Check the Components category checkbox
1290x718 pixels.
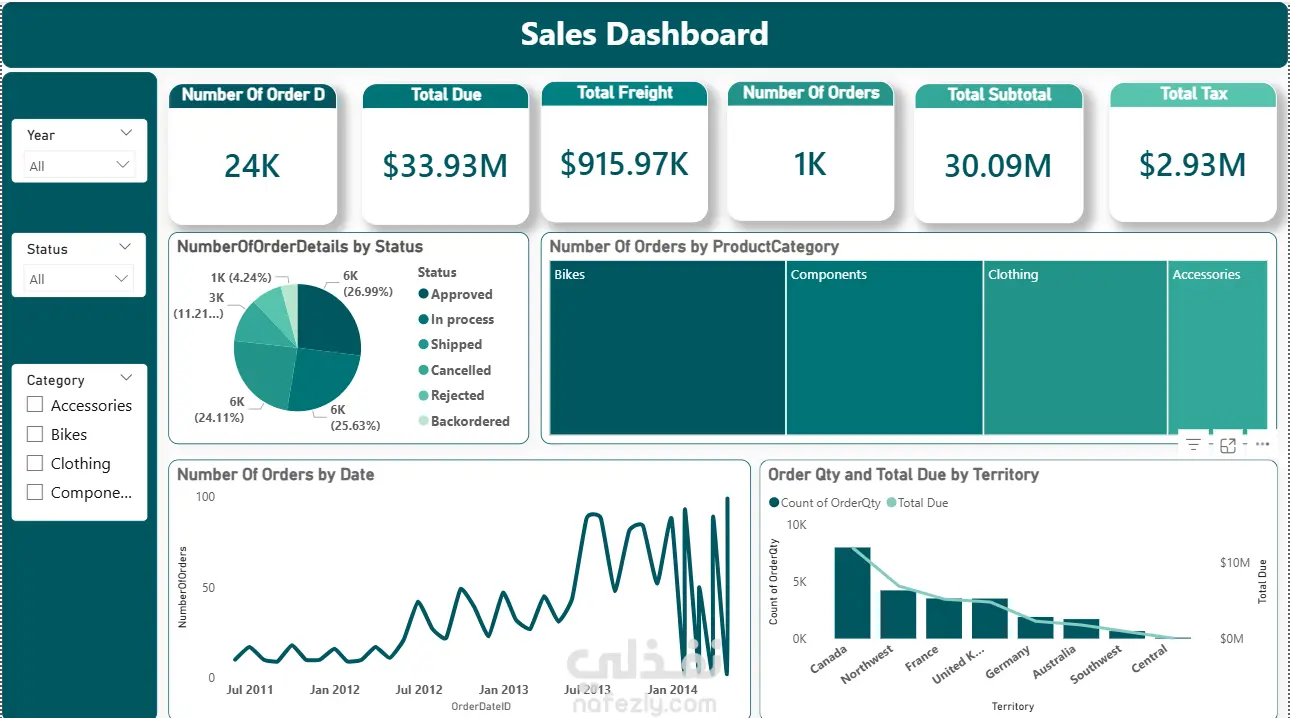point(35,492)
